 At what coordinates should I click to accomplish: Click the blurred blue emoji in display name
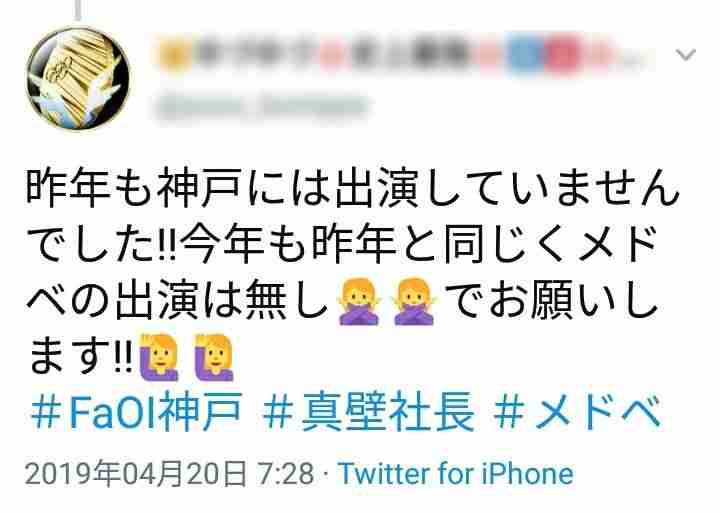point(524,56)
